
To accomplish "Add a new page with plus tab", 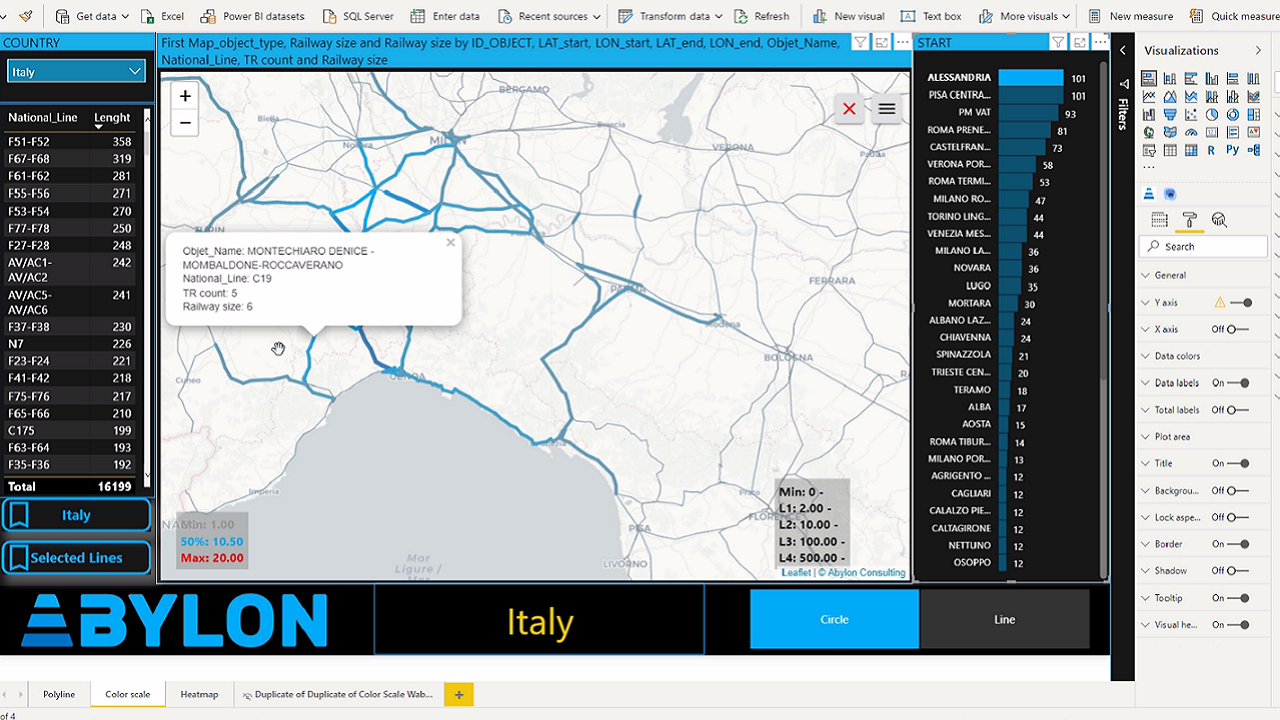I will coord(459,694).
